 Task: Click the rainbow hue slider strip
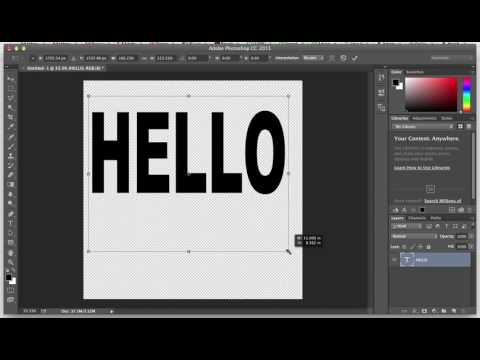point(467,95)
